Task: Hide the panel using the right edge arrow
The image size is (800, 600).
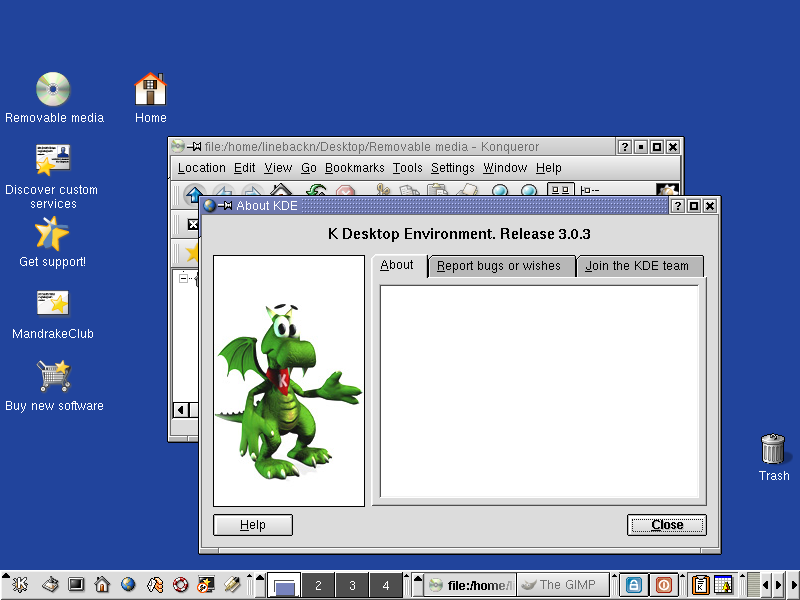Action: tap(794, 585)
